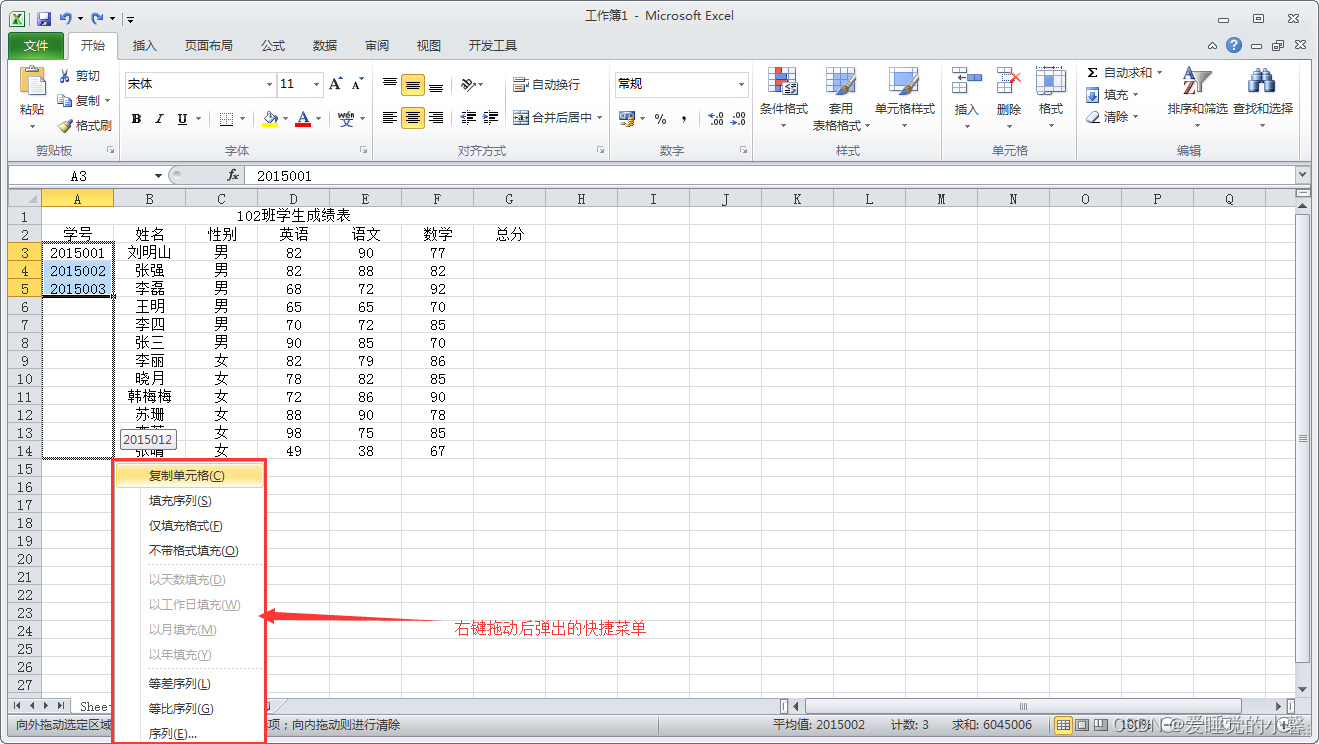Toggle bold formatting
Image resolution: width=1319 pixels, height=744 pixels.
[137, 119]
